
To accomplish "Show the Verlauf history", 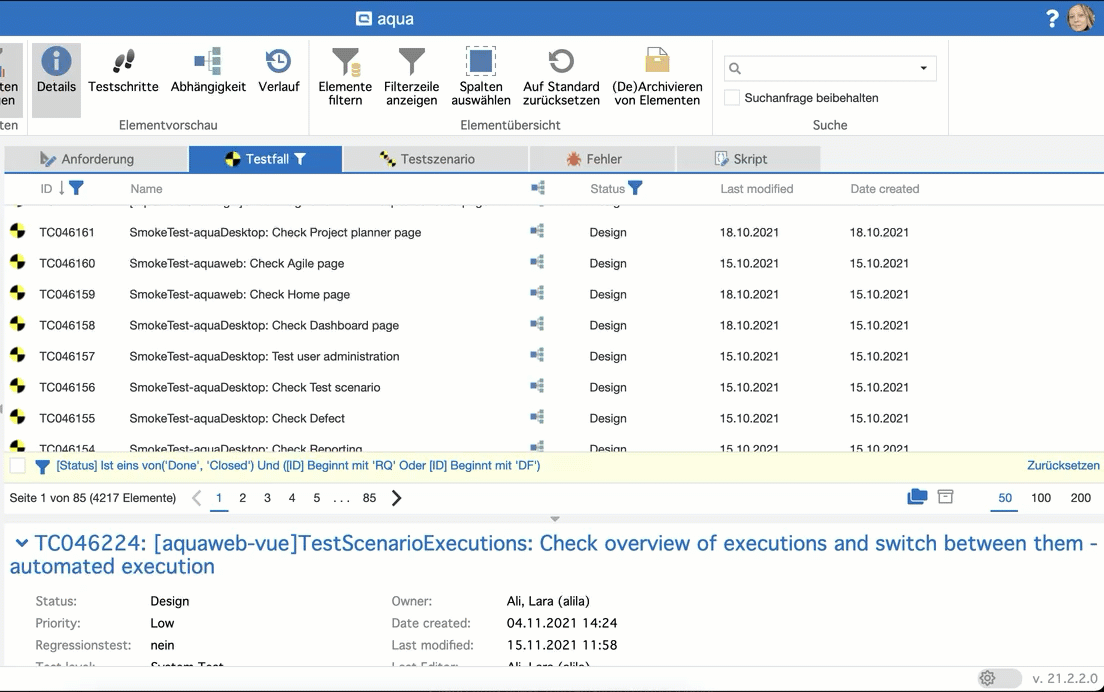I will [x=279, y=71].
